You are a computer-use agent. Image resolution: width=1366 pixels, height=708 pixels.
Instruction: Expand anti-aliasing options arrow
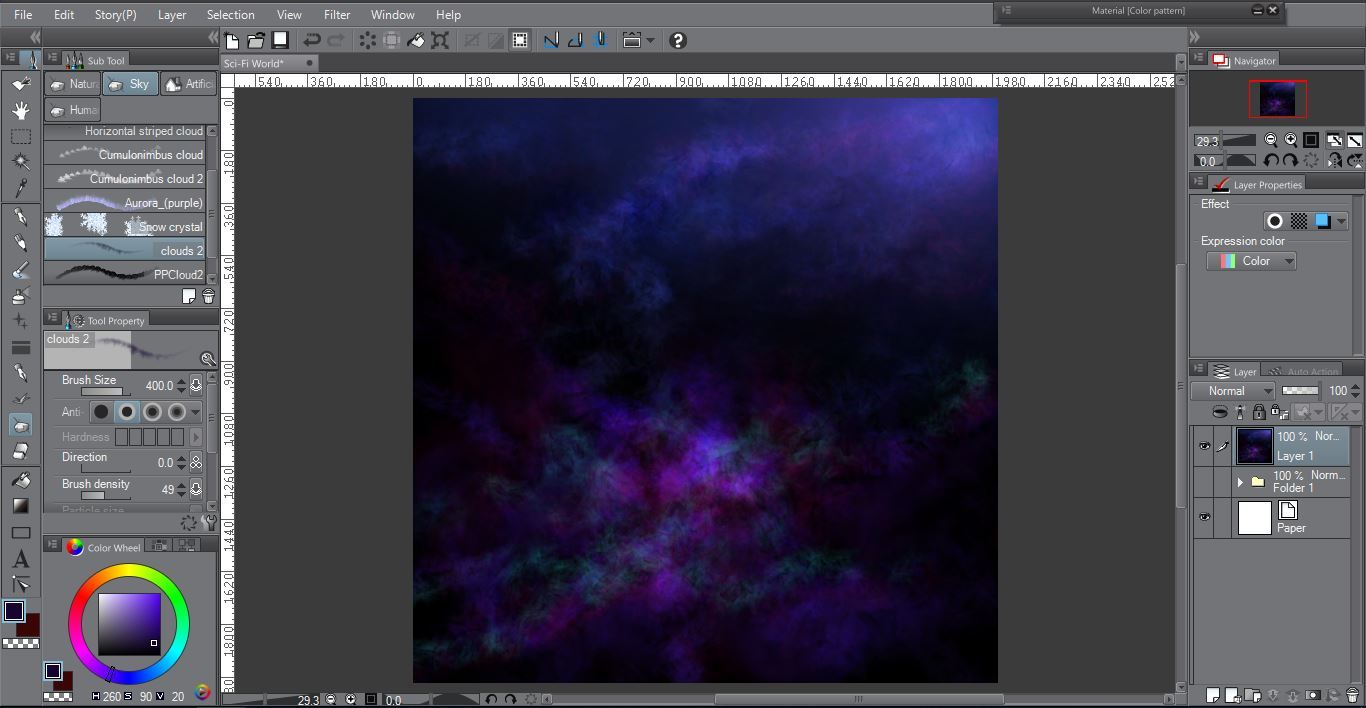(x=195, y=411)
